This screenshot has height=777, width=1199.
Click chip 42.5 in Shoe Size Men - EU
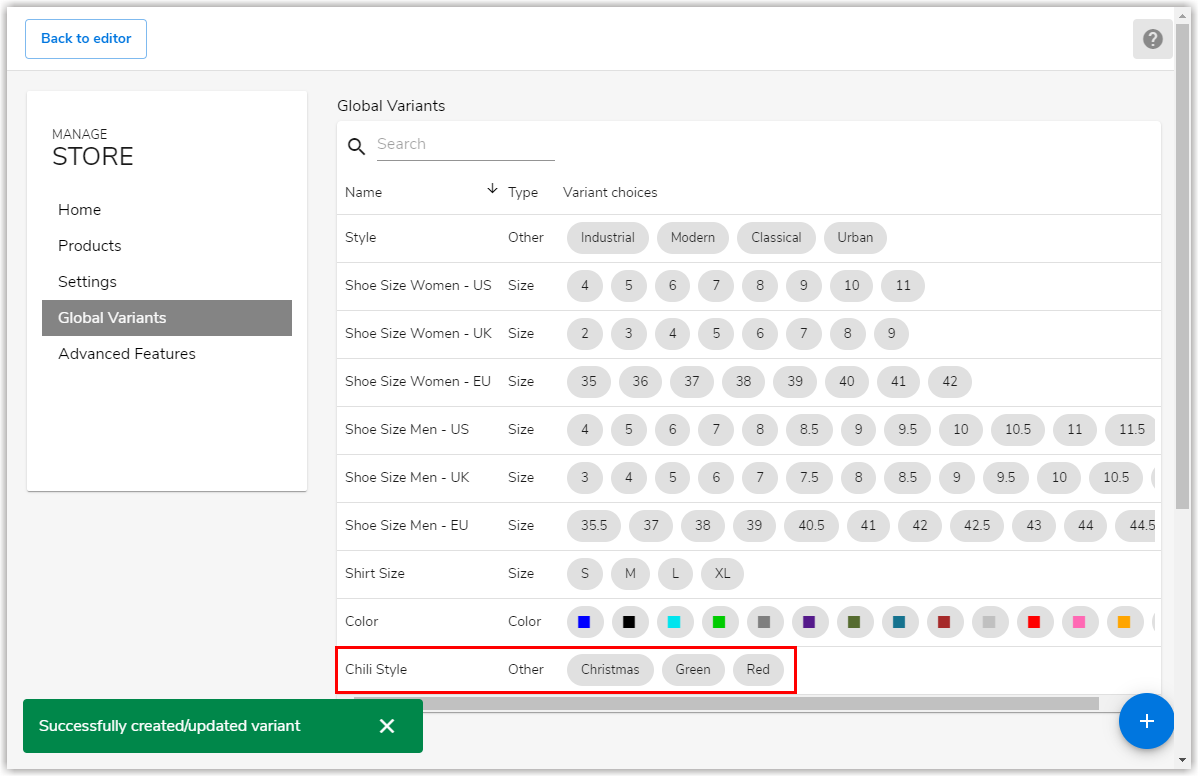coord(976,526)
